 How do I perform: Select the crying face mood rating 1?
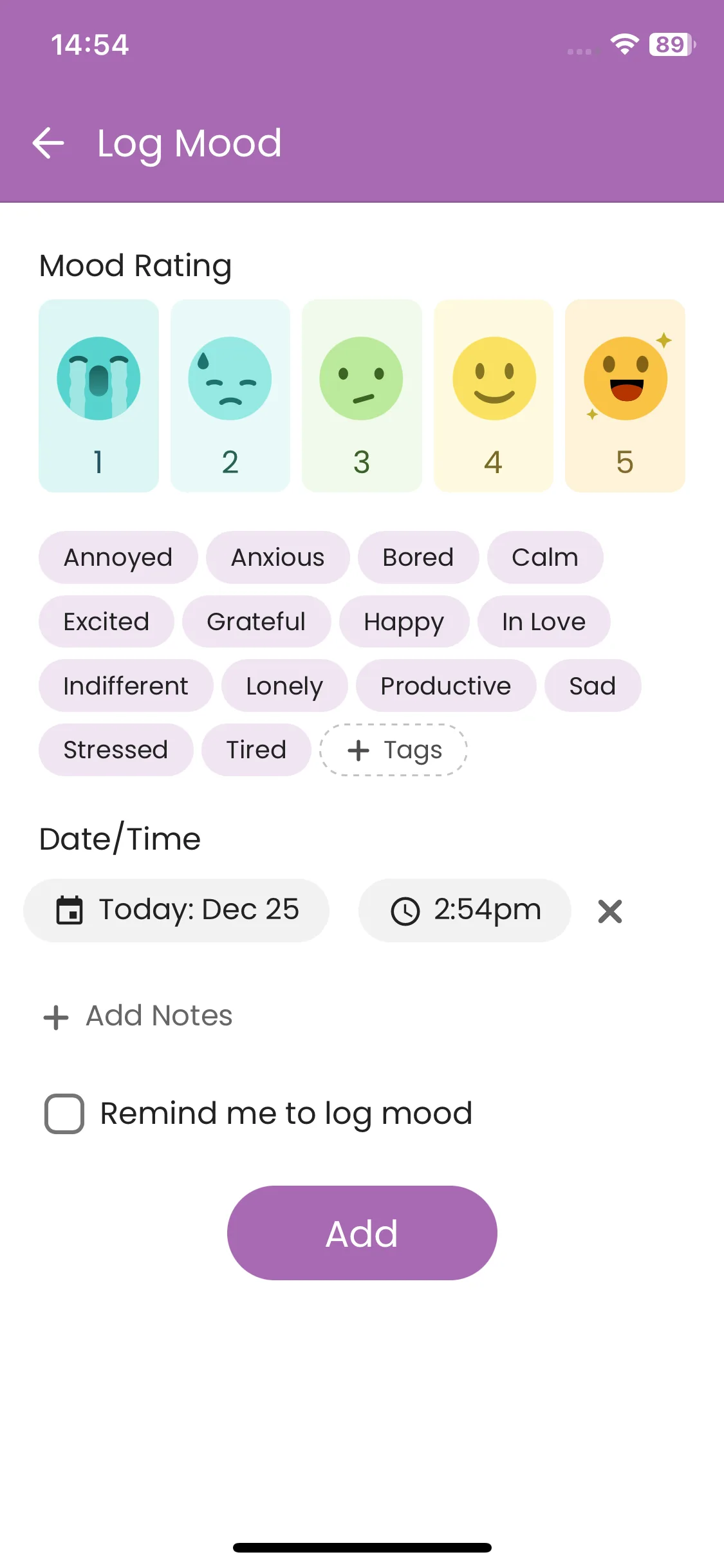click(98, 395)
